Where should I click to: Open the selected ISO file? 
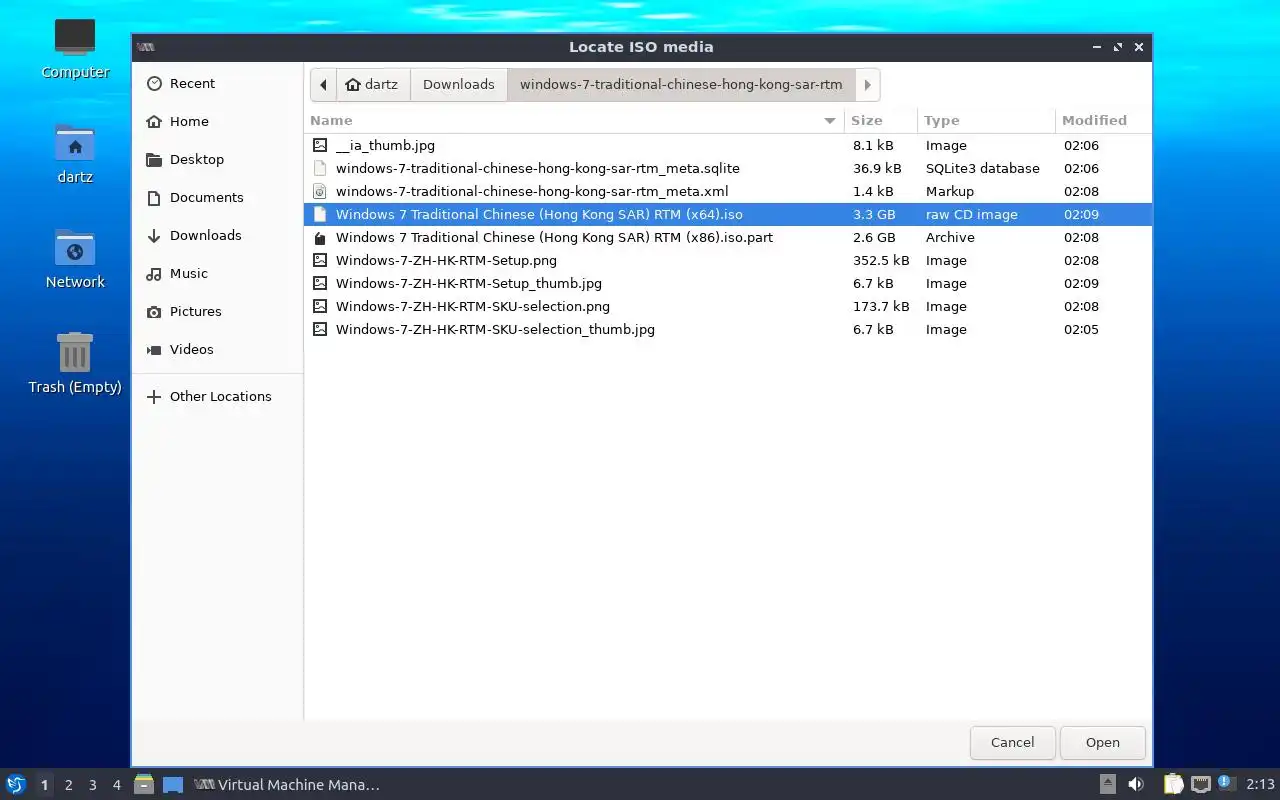pos(1103,743)
